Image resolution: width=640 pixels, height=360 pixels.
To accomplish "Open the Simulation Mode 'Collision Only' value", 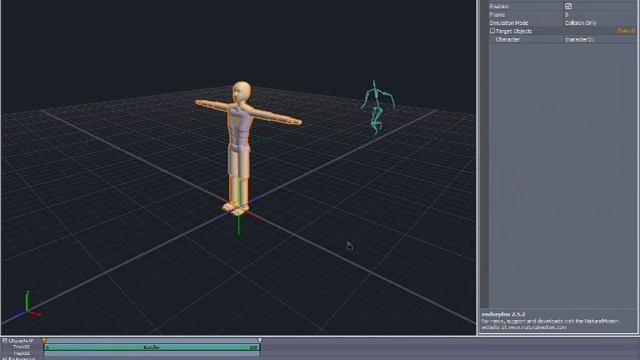I will pos(580,23).
